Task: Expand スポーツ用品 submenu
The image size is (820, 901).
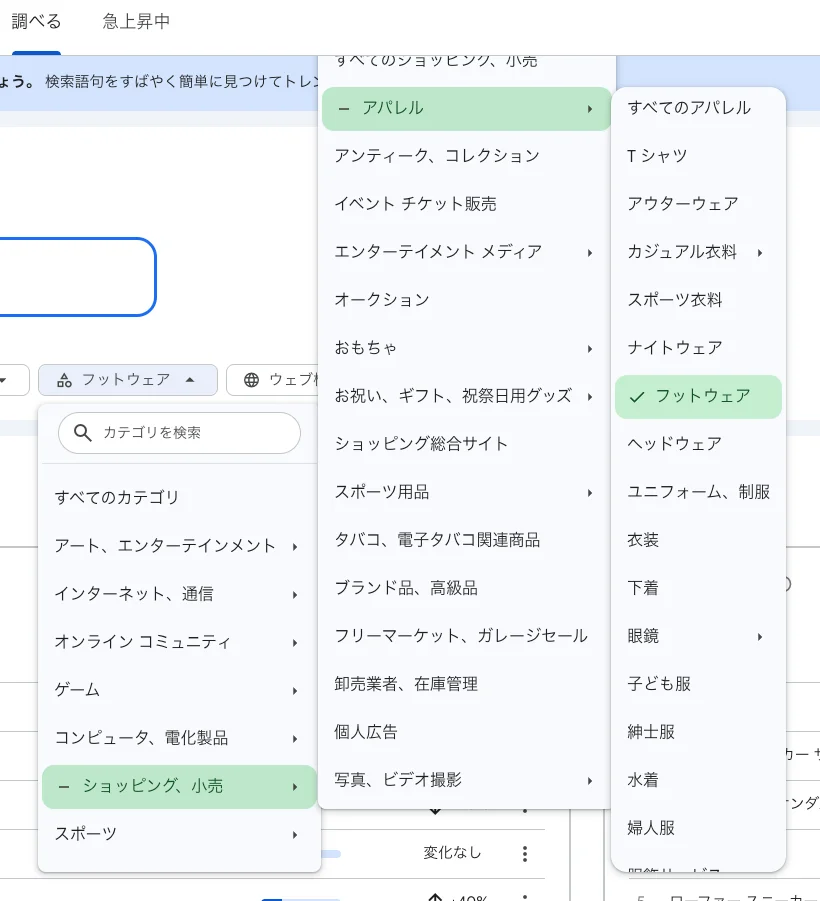Action: [466, 492]
